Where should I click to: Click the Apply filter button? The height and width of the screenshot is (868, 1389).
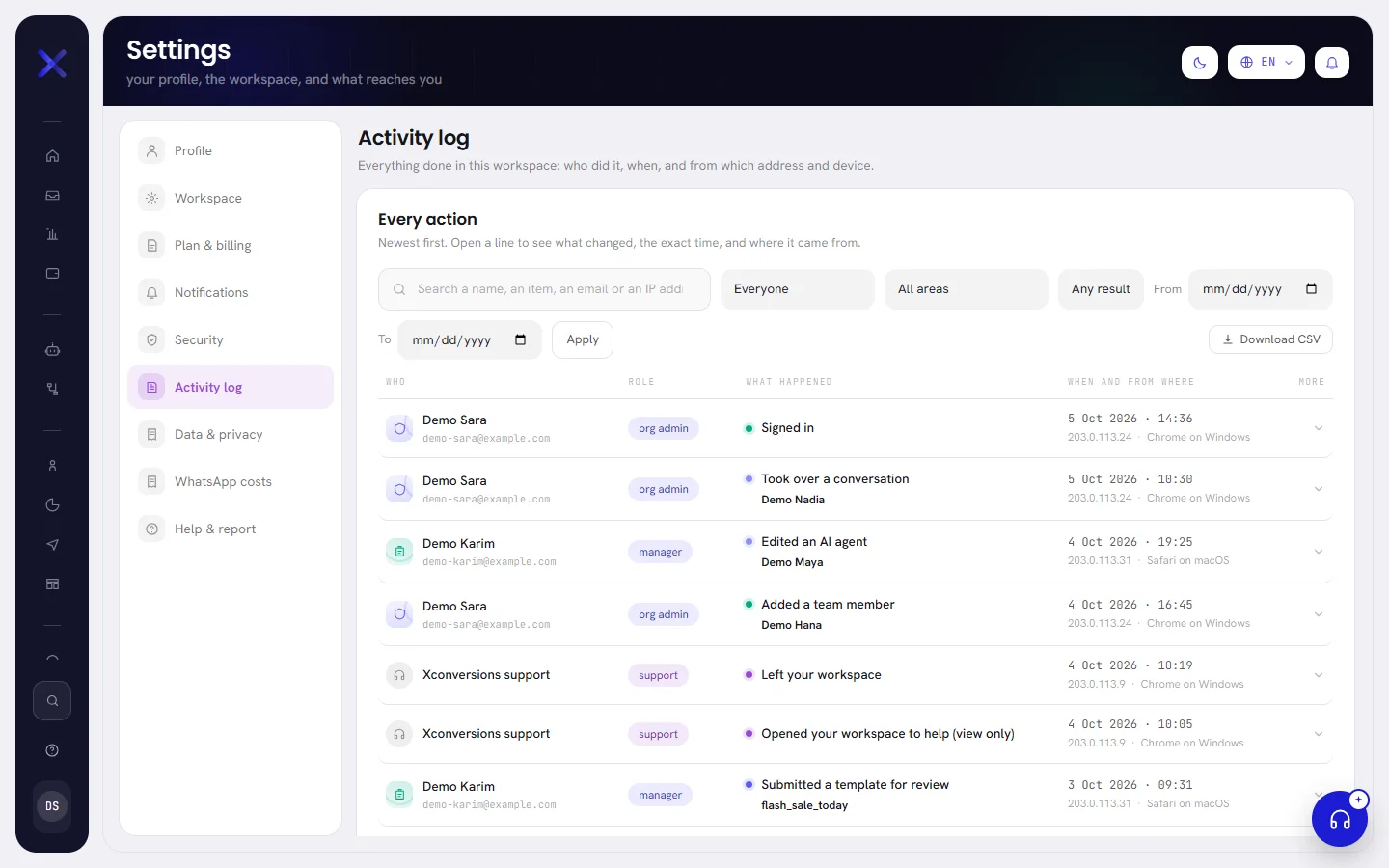pyautogui.click(x=583, y=339)
